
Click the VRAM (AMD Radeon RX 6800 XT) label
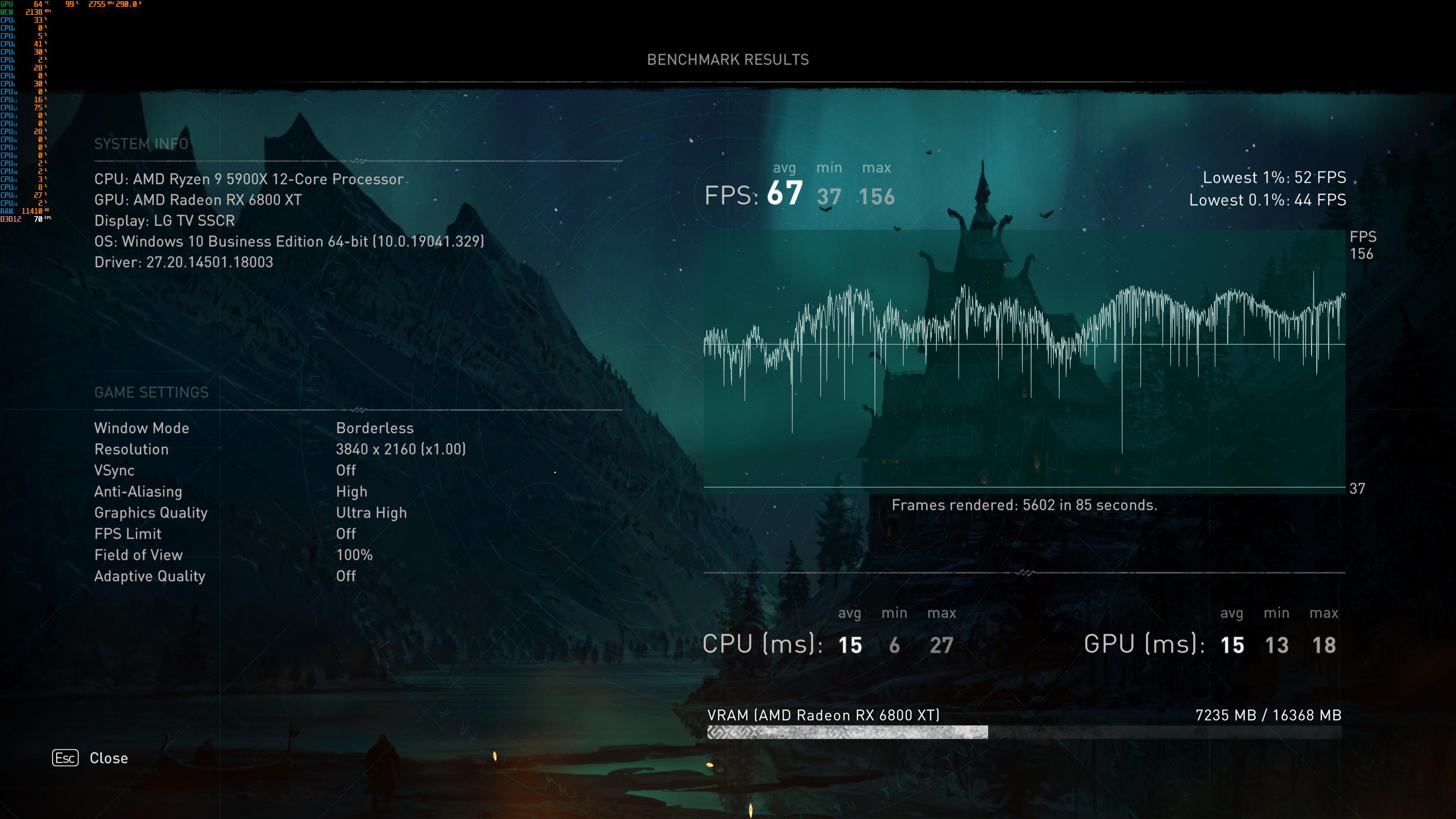pyautogui.click(x=824, y=715)
